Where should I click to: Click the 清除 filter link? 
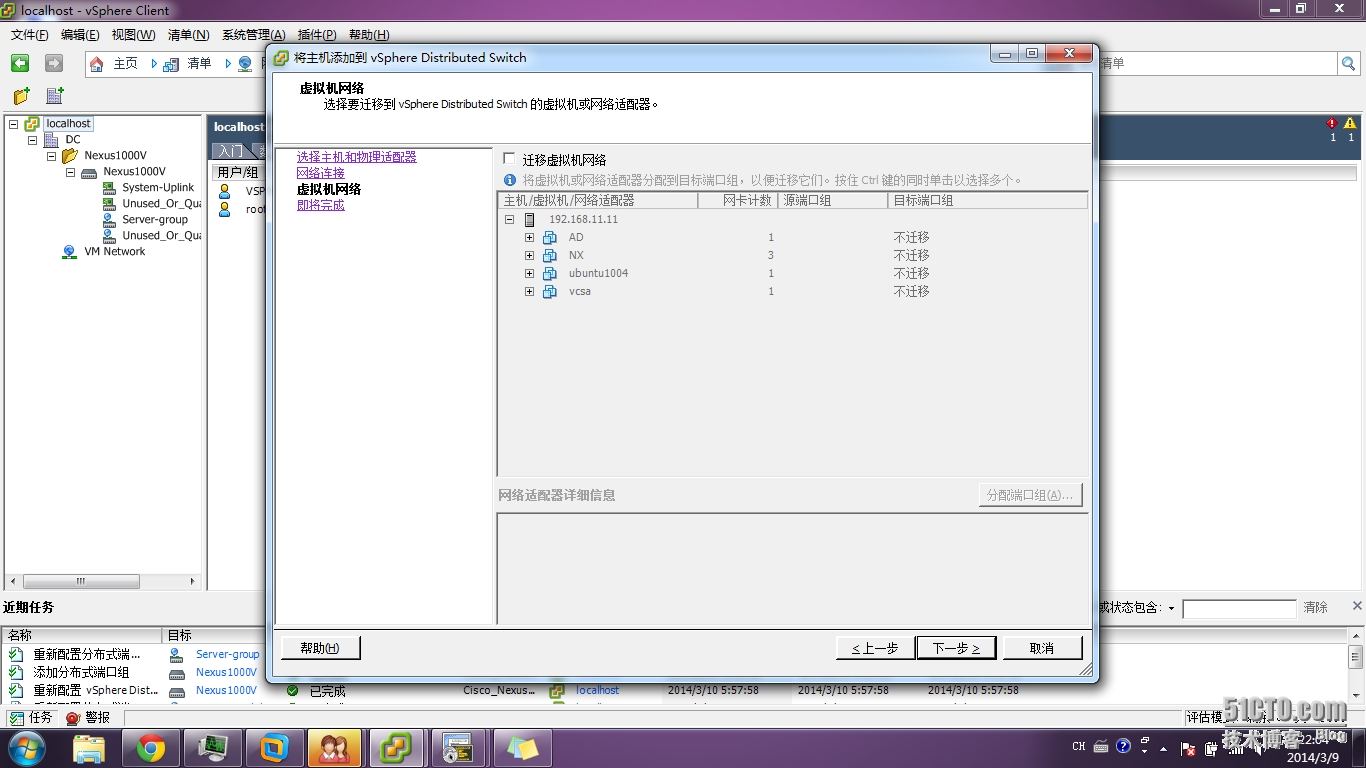point(1315,608)
